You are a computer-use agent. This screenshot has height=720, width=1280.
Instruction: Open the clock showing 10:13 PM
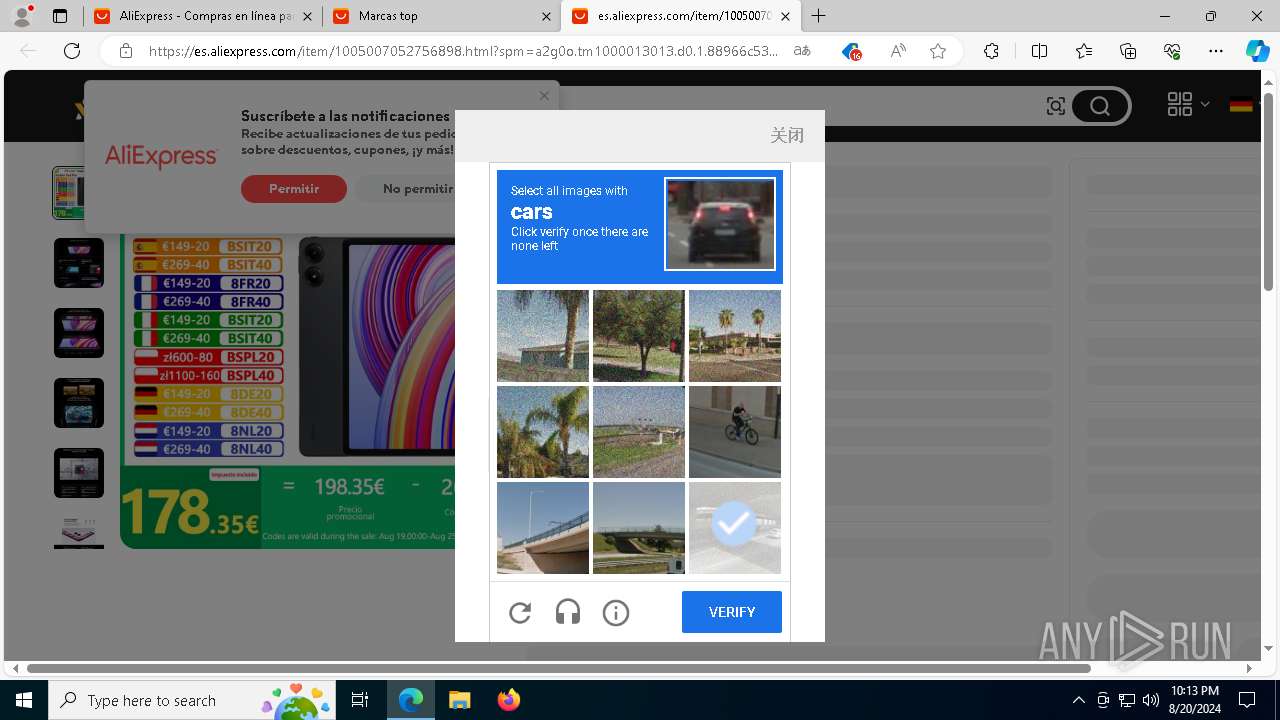pyautogui.click(x=1195, y=700)
